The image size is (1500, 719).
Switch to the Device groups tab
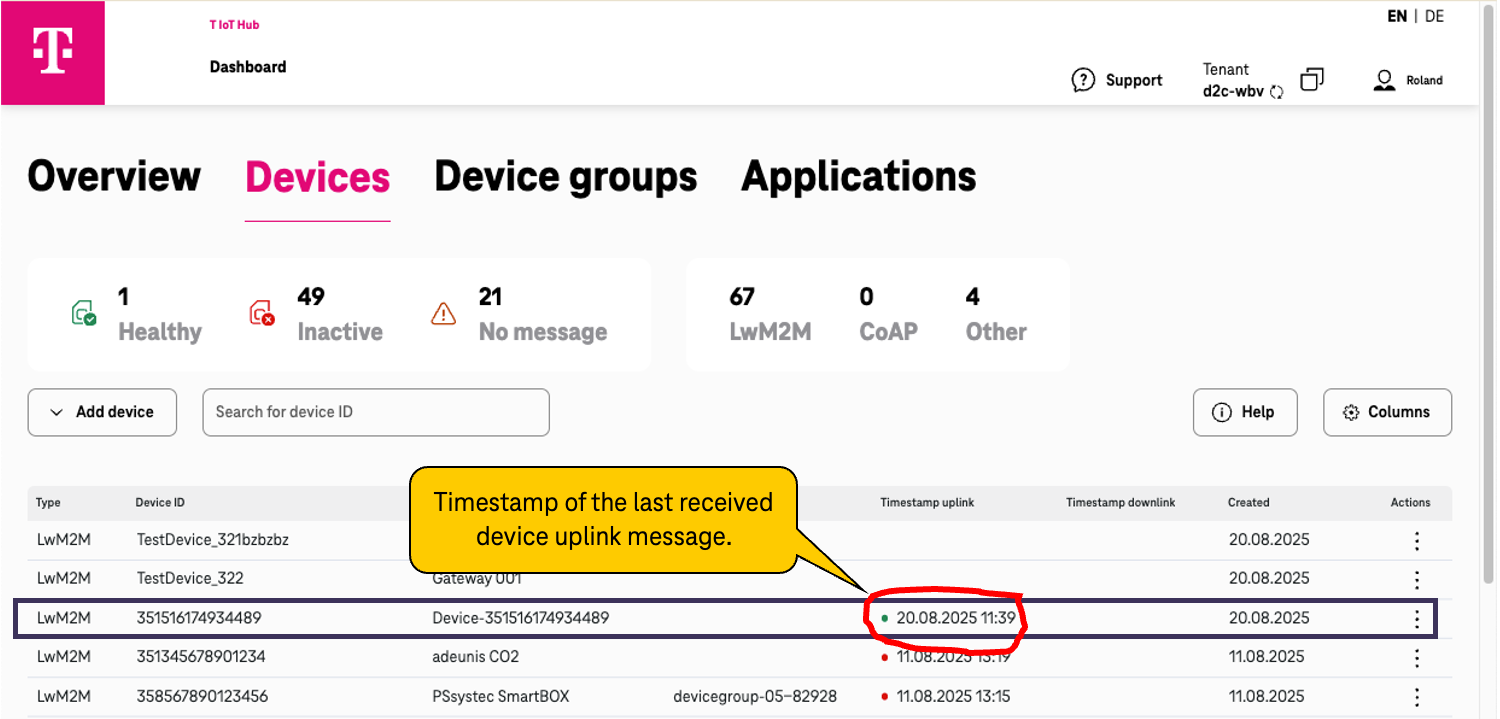(565, 176)
